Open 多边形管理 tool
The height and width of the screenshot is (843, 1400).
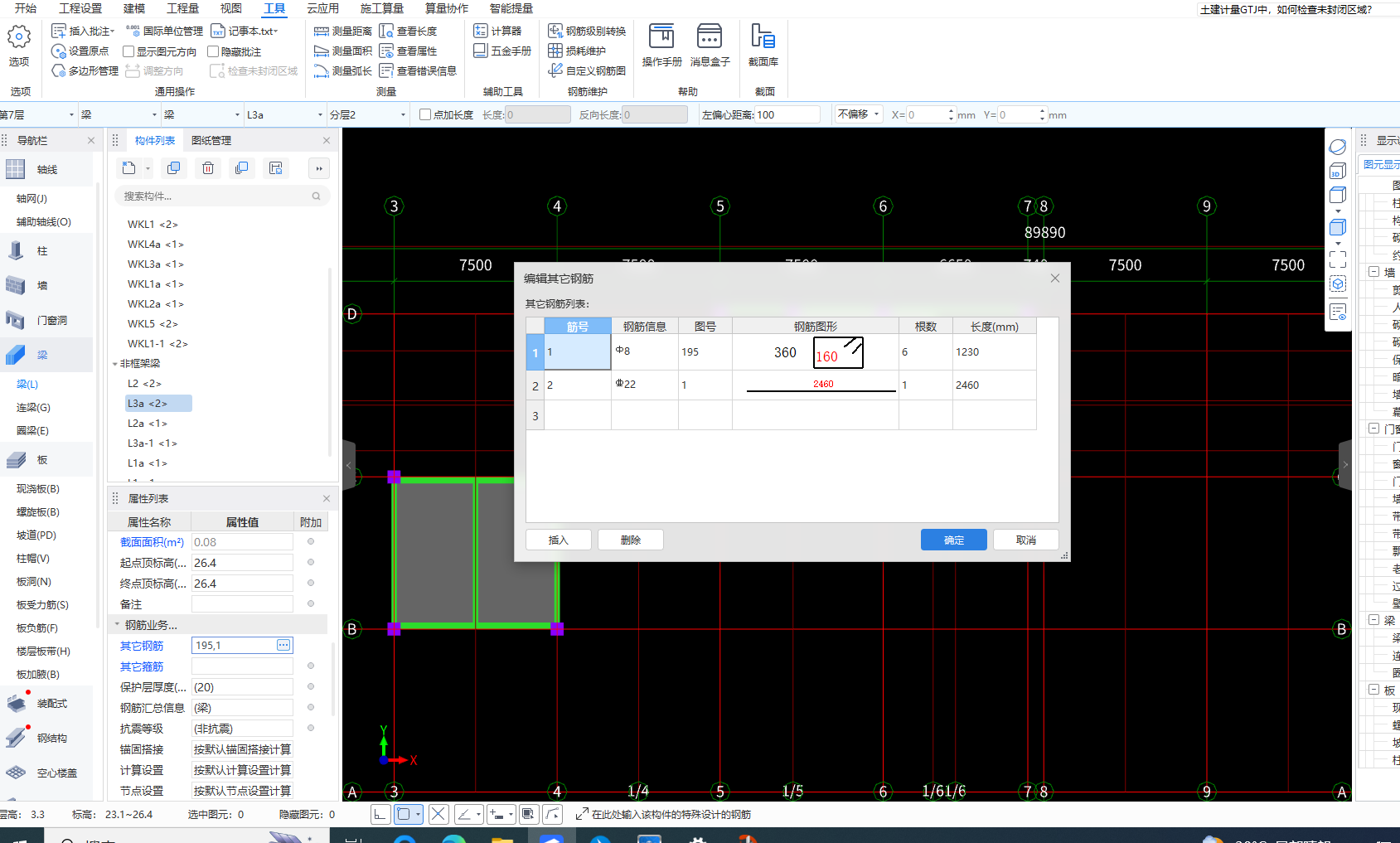[x=85, y=71]
